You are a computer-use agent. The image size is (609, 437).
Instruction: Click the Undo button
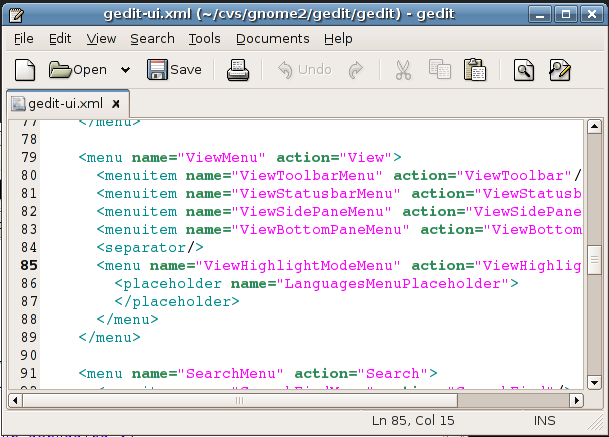tap(305, 70)
